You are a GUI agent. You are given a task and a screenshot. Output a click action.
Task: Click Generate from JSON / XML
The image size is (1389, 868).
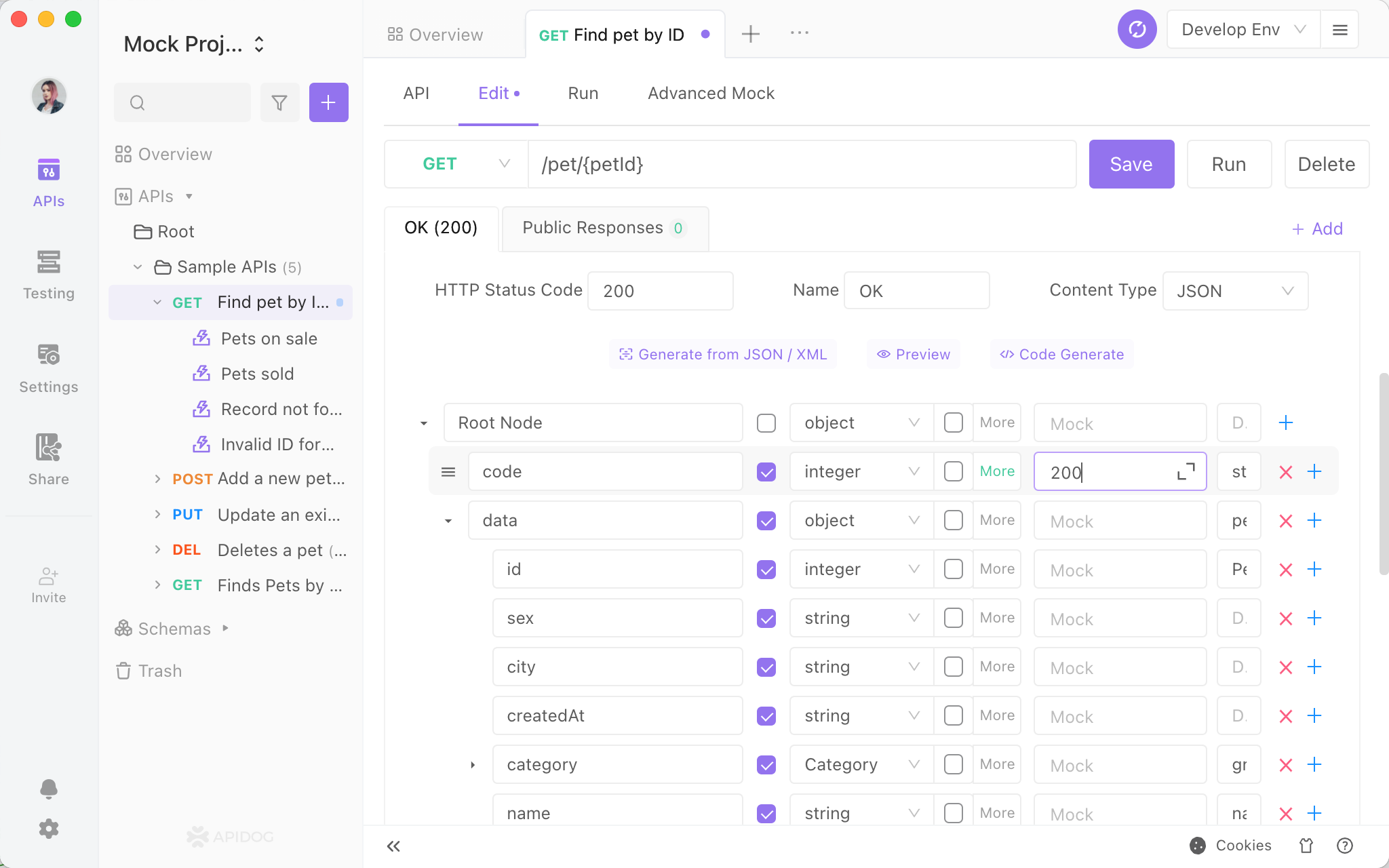tap(723, 354)
